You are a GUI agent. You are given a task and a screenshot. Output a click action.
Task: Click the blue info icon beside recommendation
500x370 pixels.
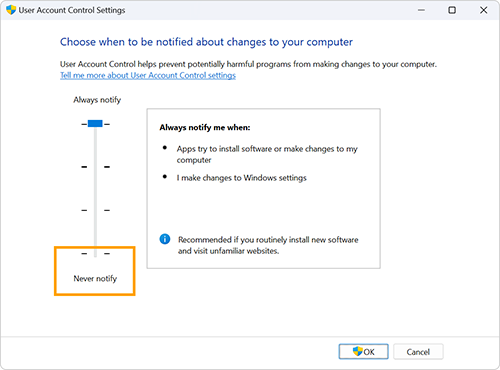pos(165,239)
